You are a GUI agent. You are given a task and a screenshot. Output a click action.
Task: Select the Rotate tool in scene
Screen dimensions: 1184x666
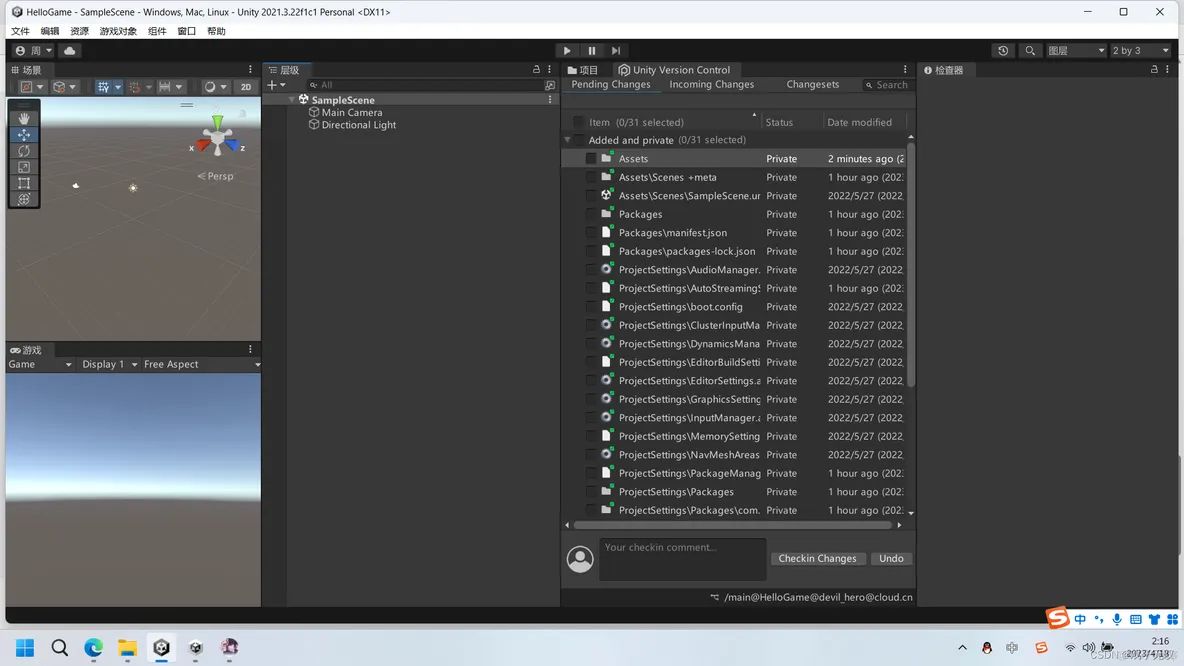tap(24, 151)
